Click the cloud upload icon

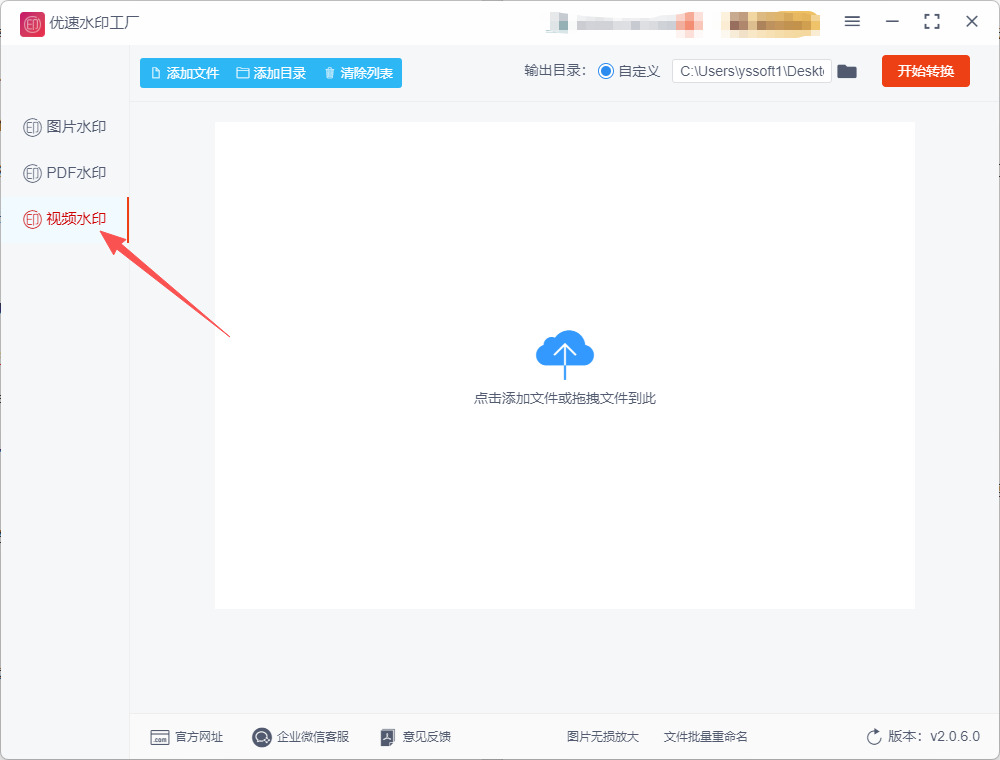click(564, 354)
